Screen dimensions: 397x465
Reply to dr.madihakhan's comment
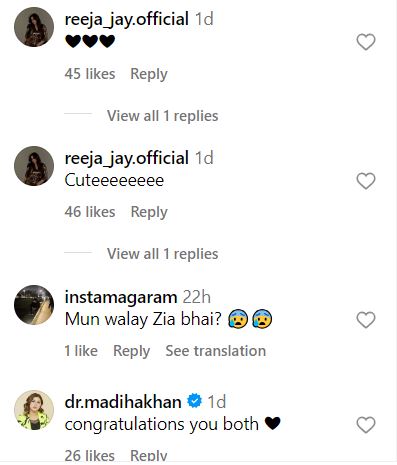[x=149, y=456]
